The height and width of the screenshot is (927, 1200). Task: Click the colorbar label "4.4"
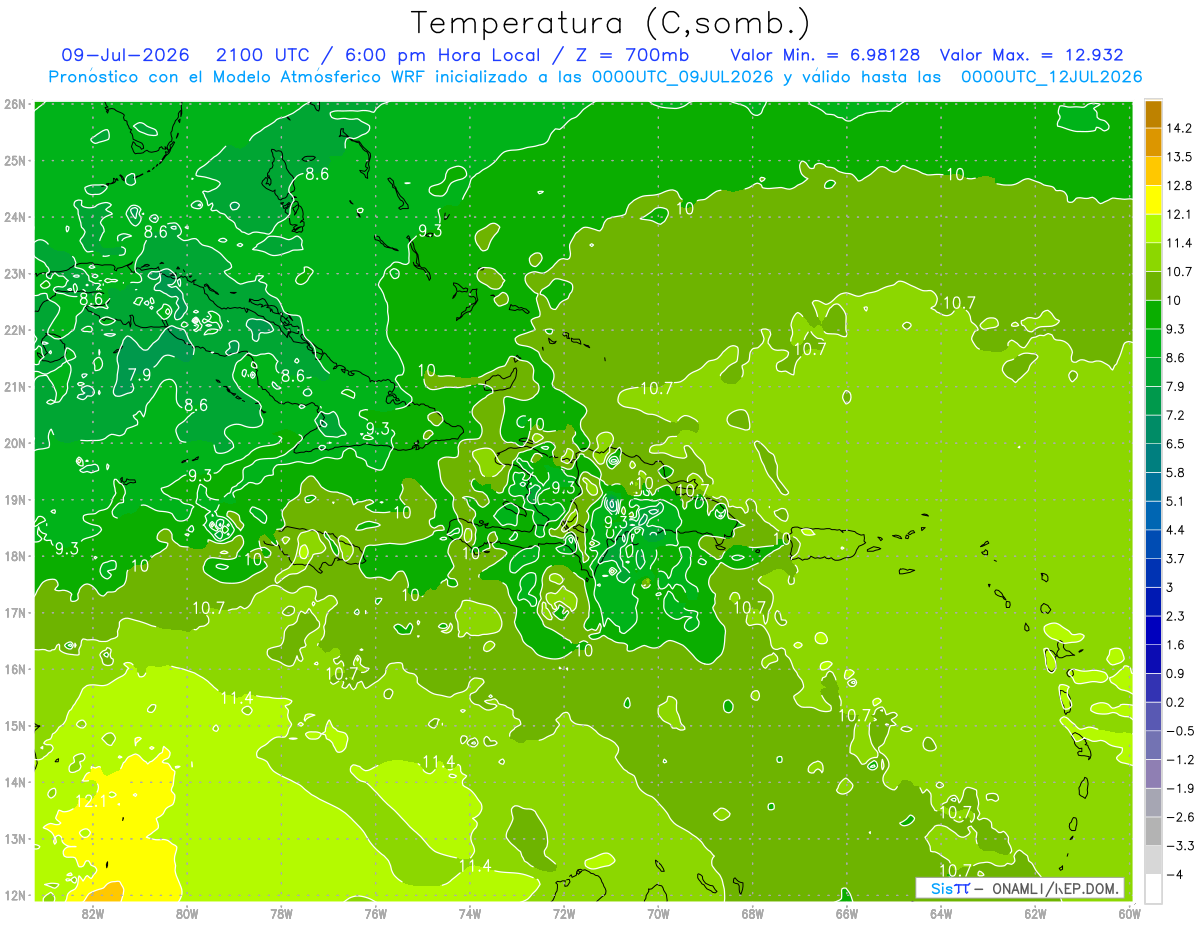(1176, 529)
